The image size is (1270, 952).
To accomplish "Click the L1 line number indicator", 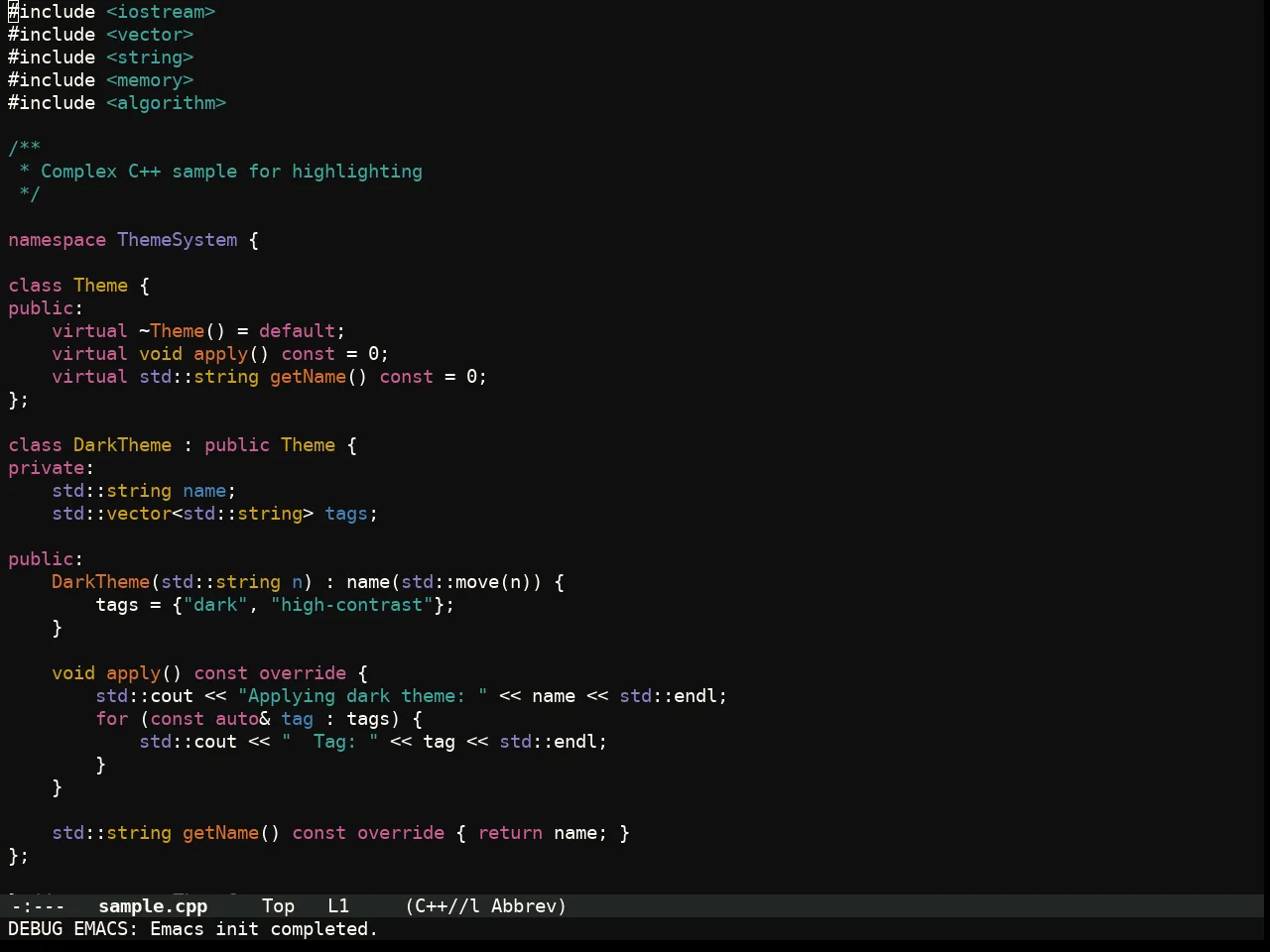I will coord(339,906).
